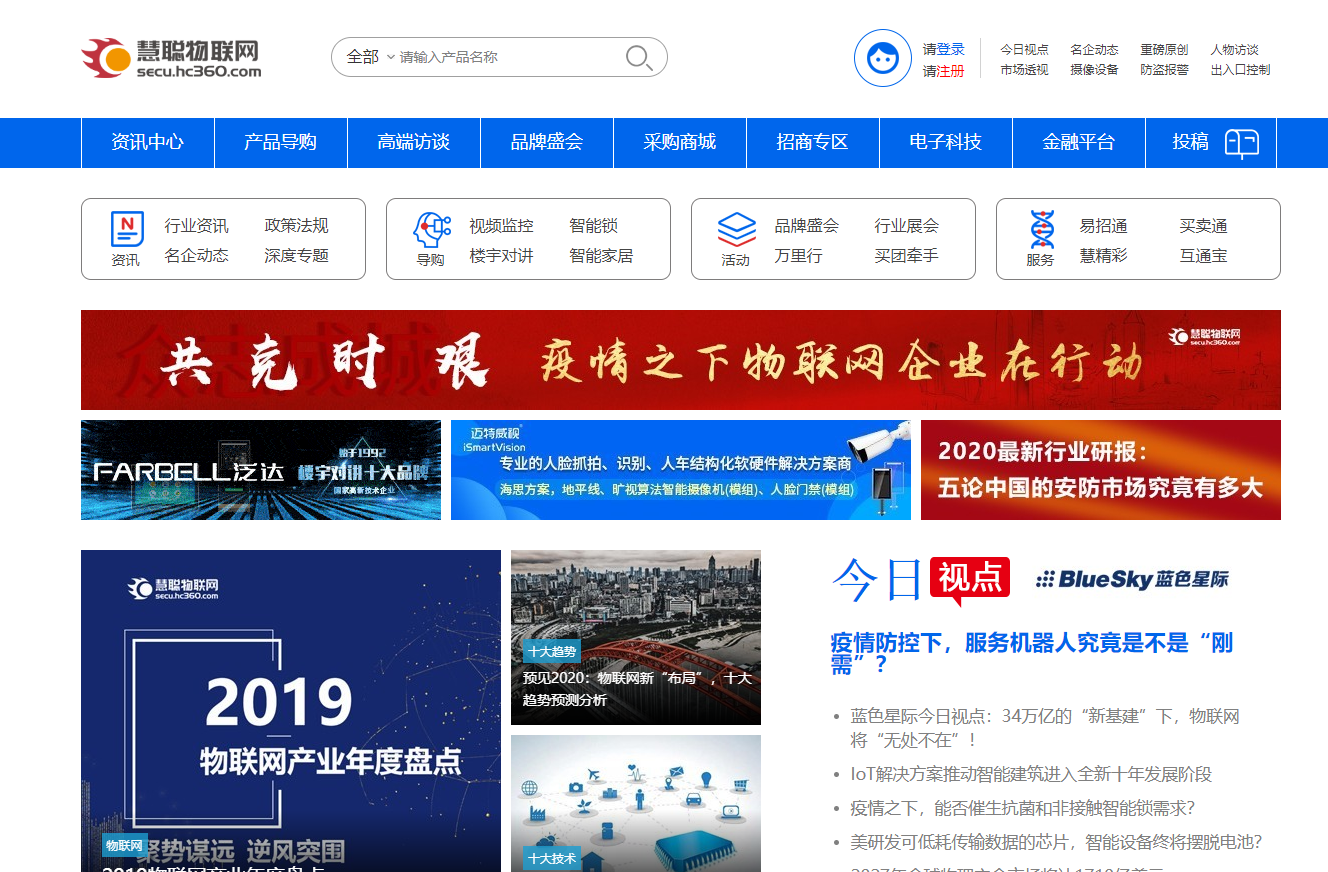Open the 采购商城 navigation tab
Viewport: 1328px width, 872px height.
tap(680, 143)
